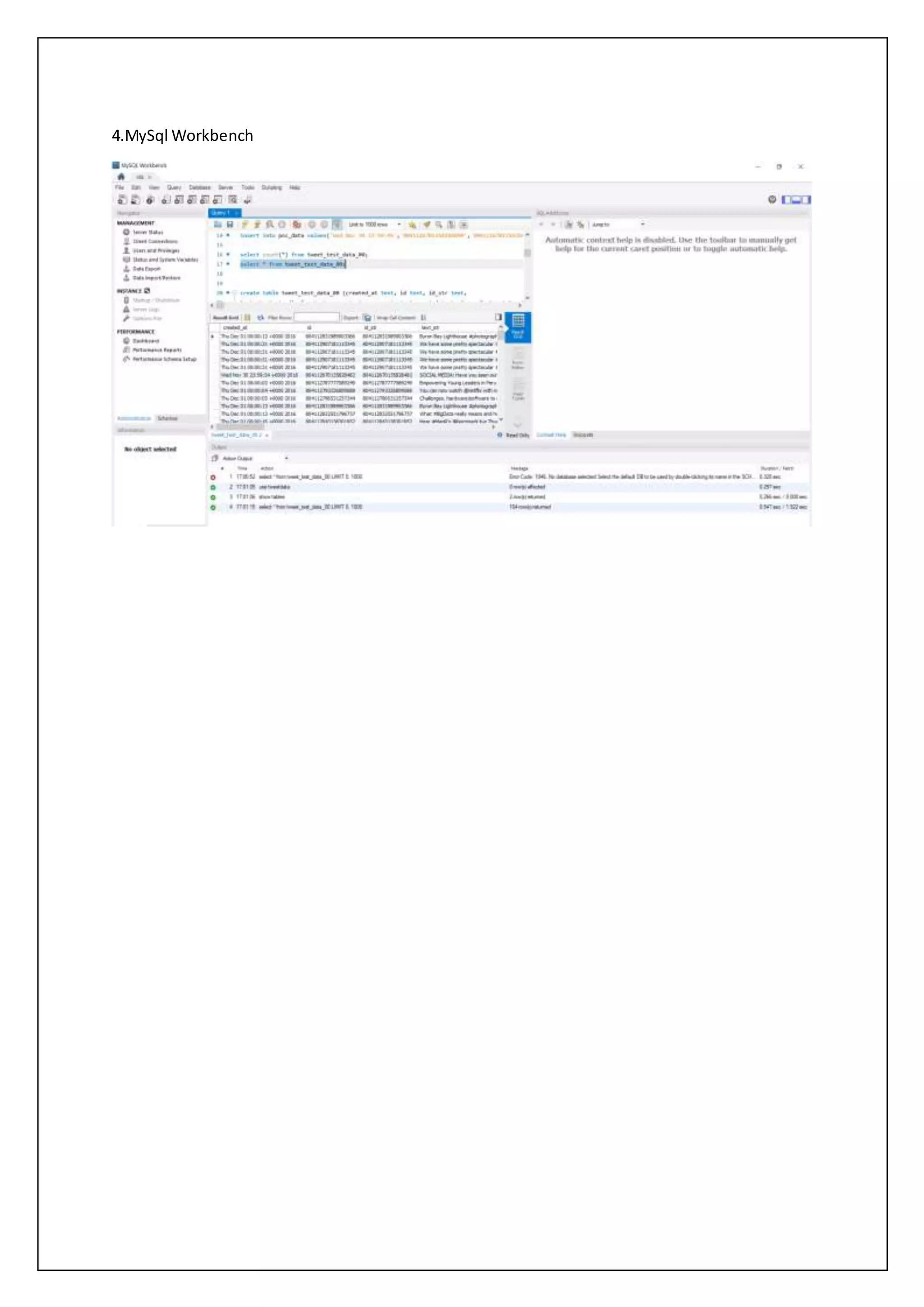Toggle the autocommit mode toolbar button

point(337,224)
